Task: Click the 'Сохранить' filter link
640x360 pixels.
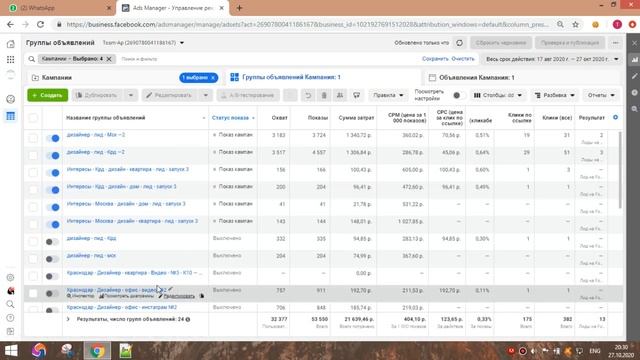Action: [435, 59]
